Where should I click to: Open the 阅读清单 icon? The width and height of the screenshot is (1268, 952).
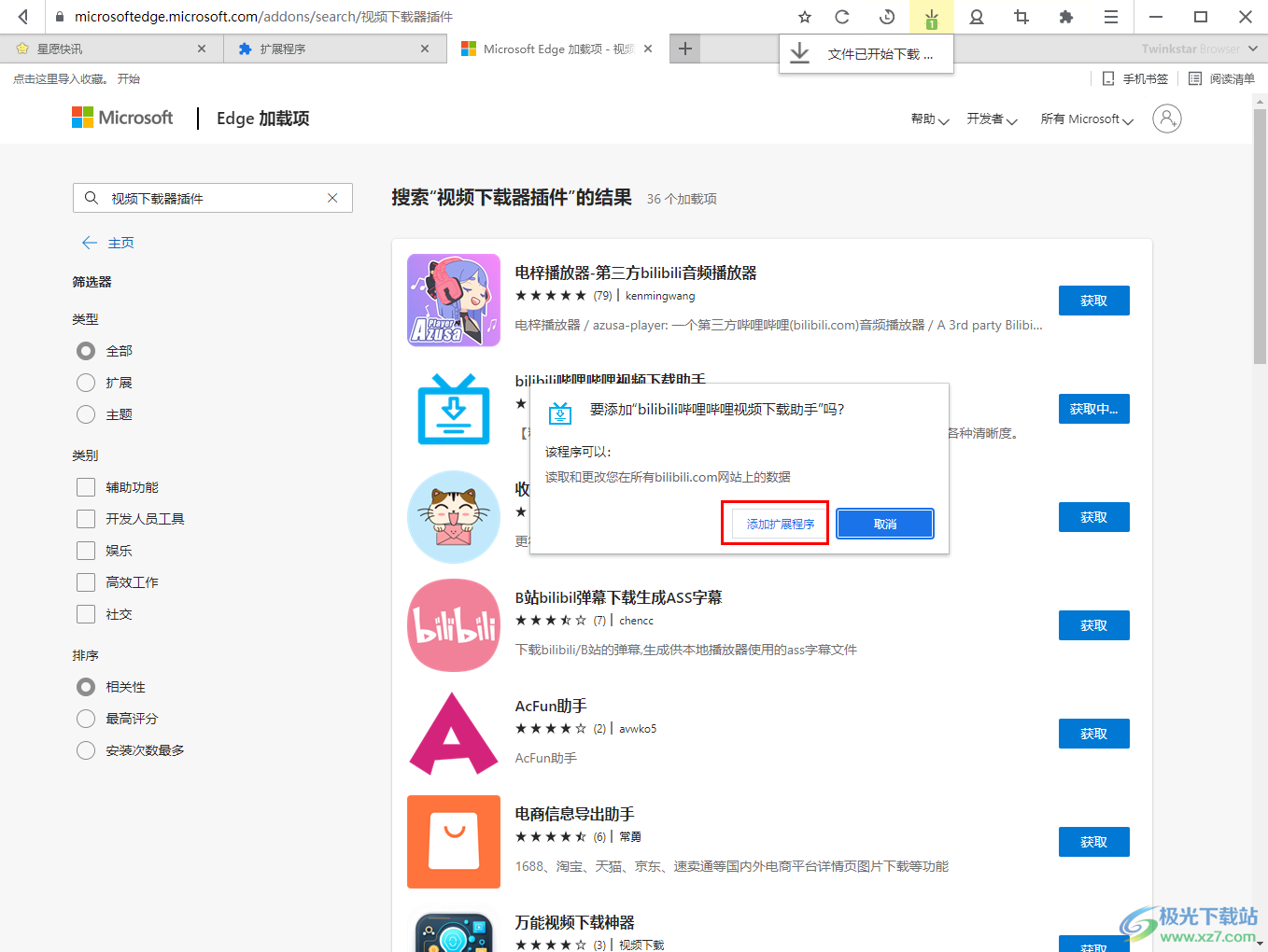click(1195, 79)
